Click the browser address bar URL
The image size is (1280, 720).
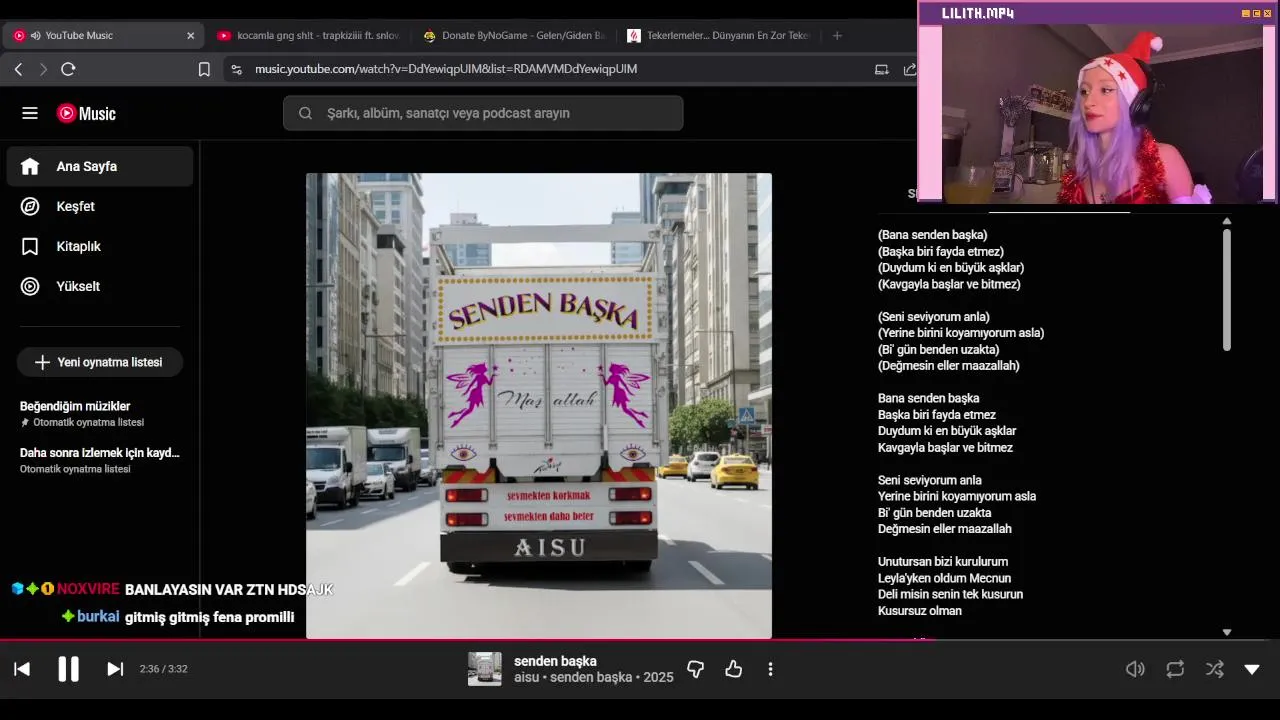click(446, 69)
